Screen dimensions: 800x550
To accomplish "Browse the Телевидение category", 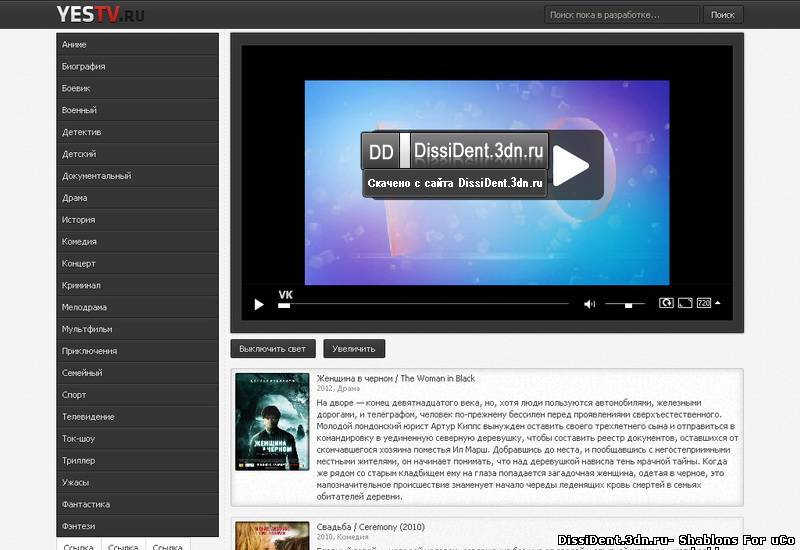I will pyautogui.click(x=138, y=417).
